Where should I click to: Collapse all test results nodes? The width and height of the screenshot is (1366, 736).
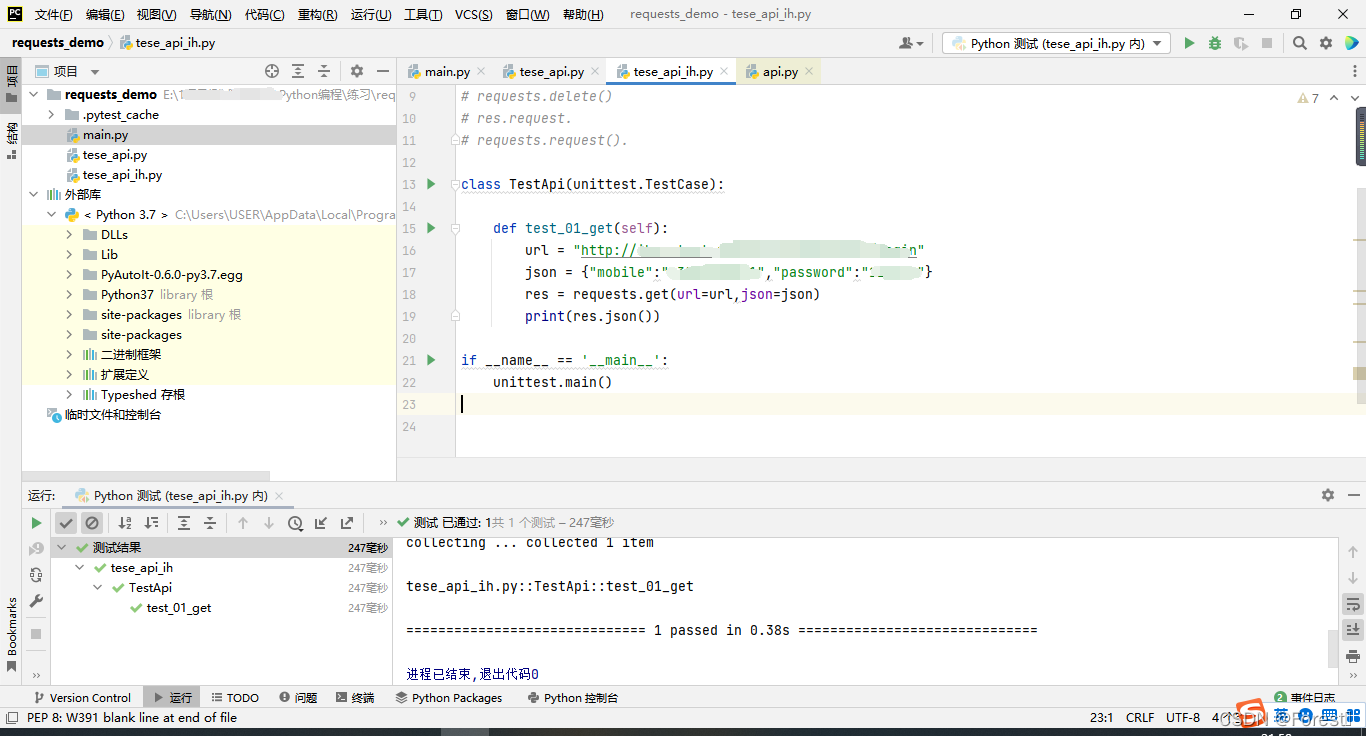(x=210, y=523)
